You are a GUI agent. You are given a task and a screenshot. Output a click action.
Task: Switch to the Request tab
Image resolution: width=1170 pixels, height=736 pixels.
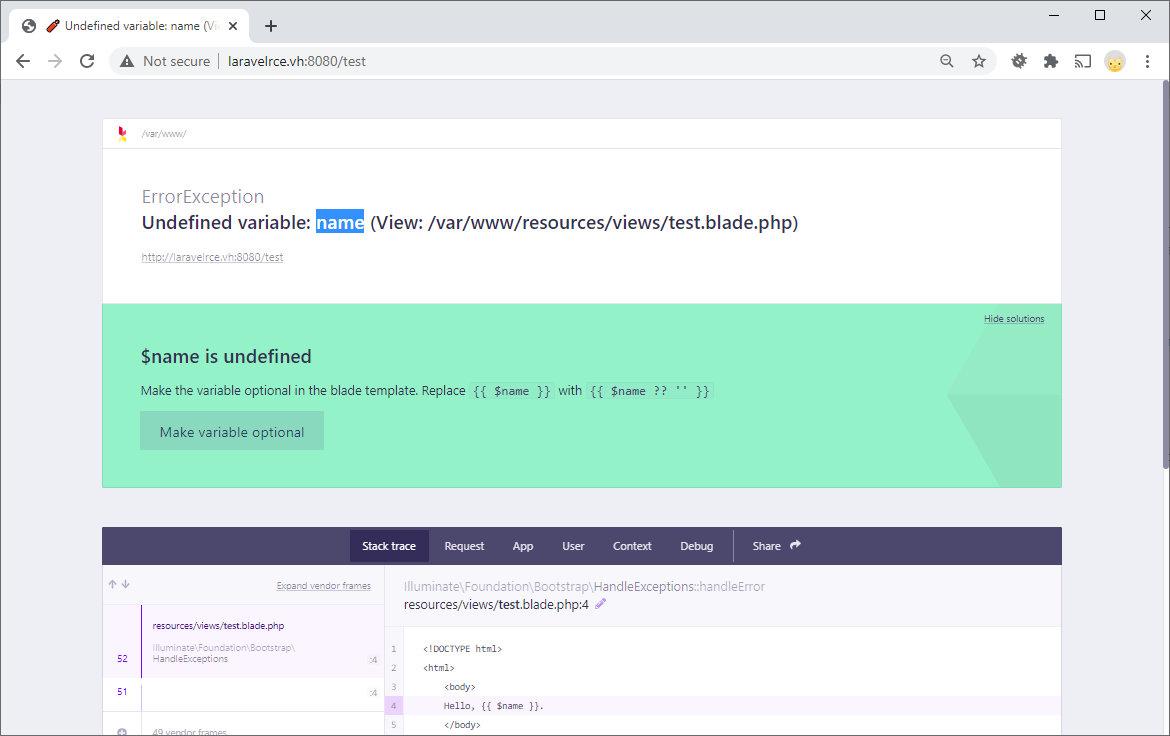coord(464,546)
